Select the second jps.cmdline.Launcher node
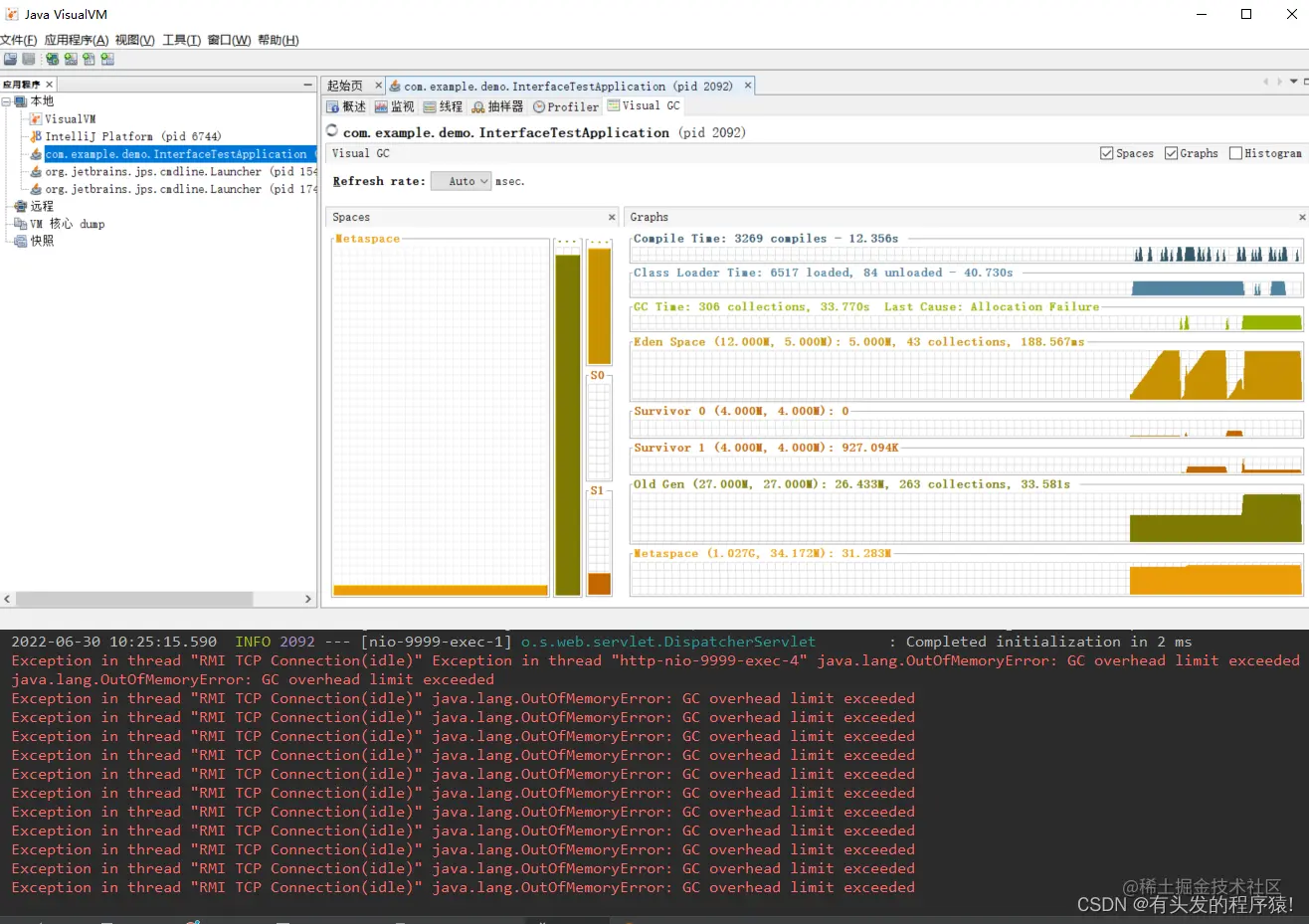The height and width of the screenshot is (924, 1309). pos(181,189)
